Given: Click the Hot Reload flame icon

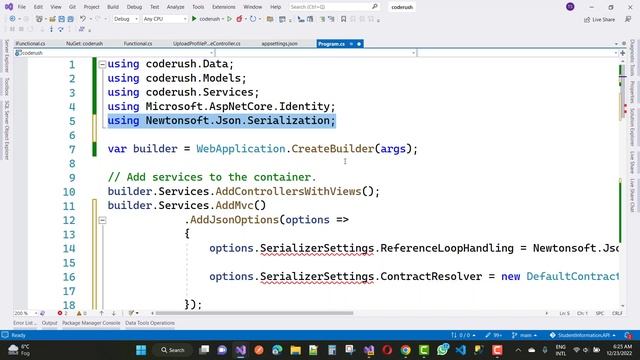Looking at the screenshot, I should [x=240, y=19].
